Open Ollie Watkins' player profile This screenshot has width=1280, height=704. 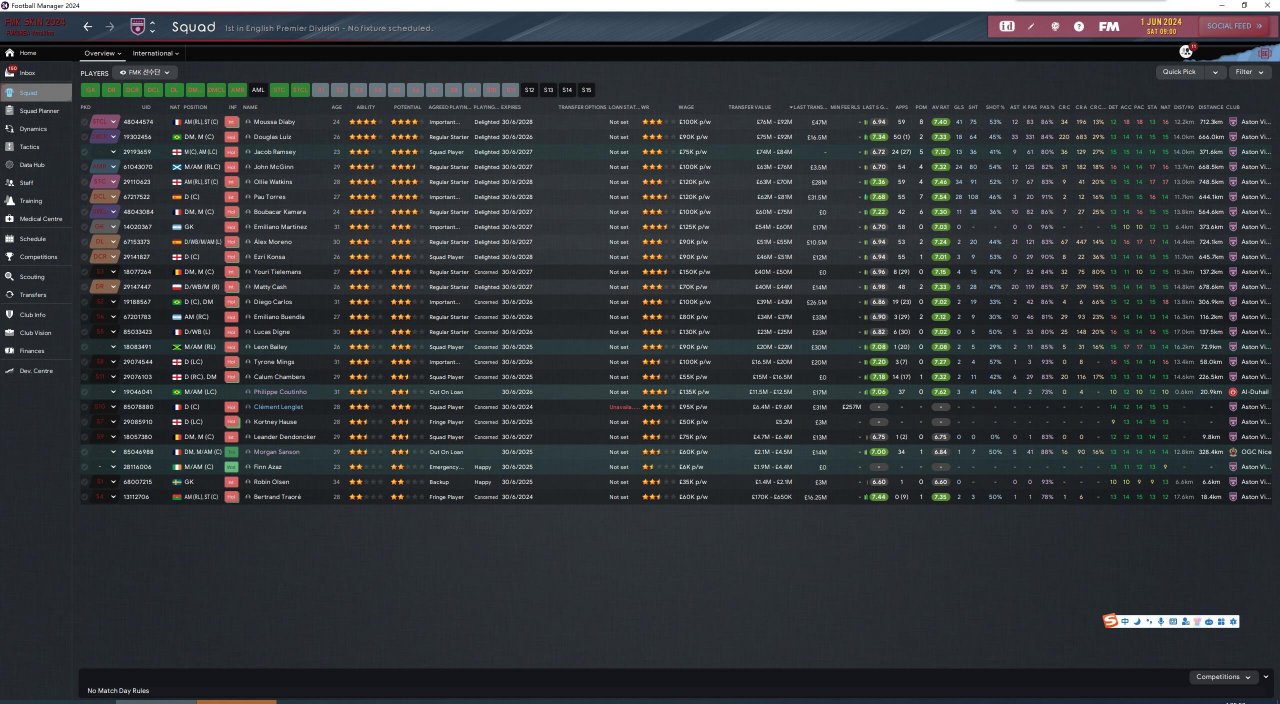click(x=274, y=182)
